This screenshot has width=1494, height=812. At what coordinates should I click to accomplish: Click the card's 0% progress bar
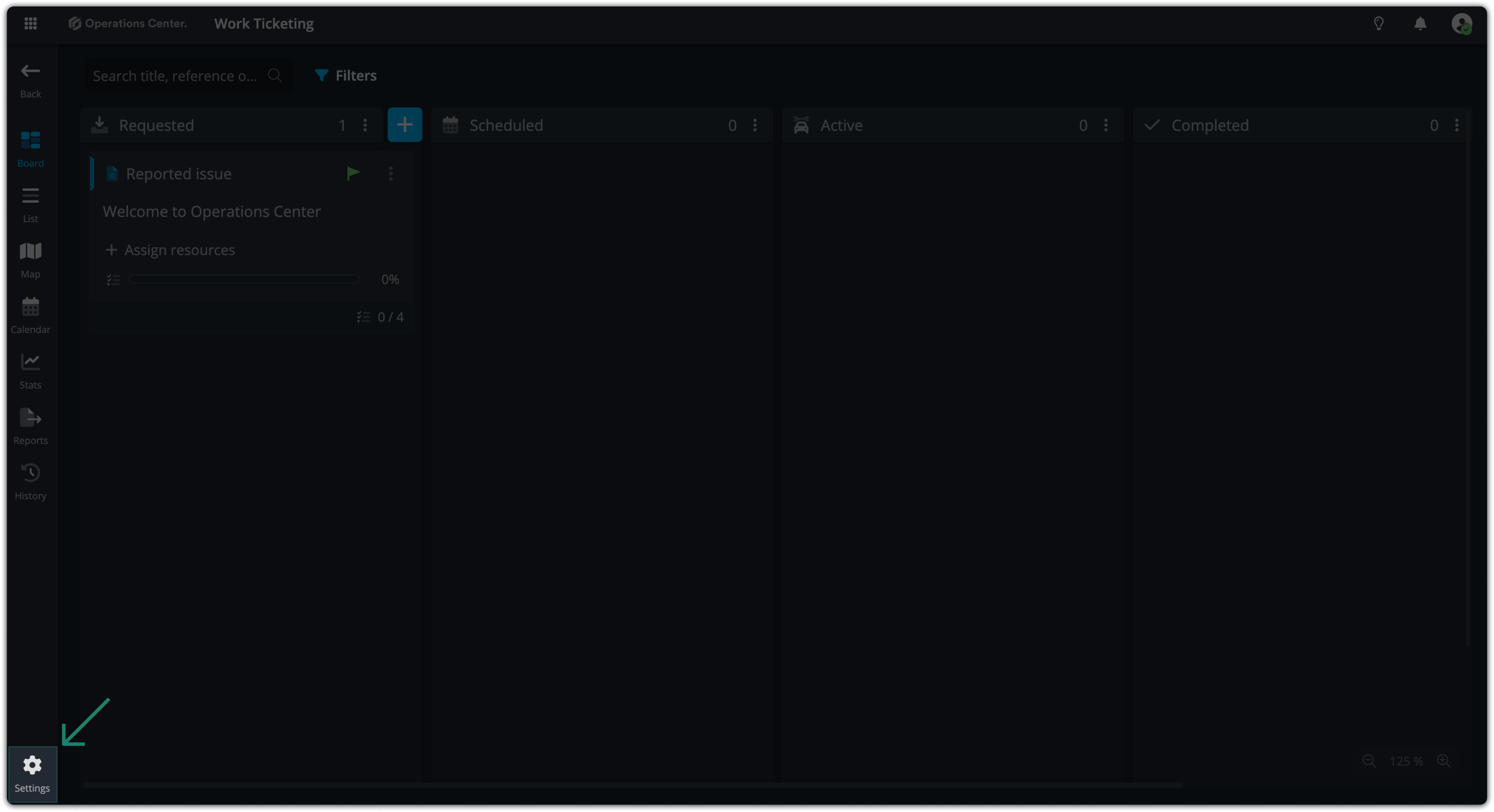coord(244,279)
